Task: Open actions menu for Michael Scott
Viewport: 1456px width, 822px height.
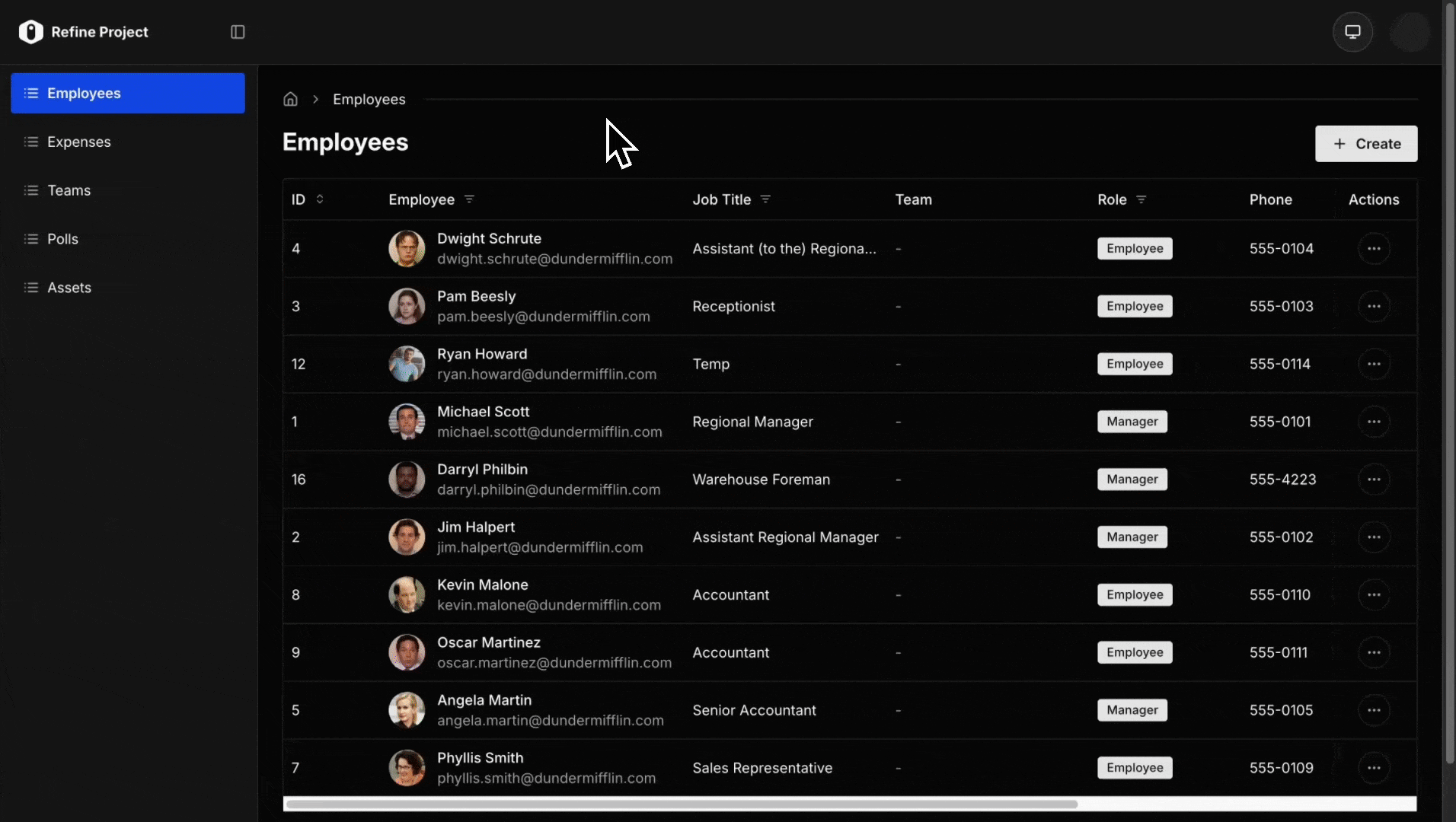Action: point(1374,422)
